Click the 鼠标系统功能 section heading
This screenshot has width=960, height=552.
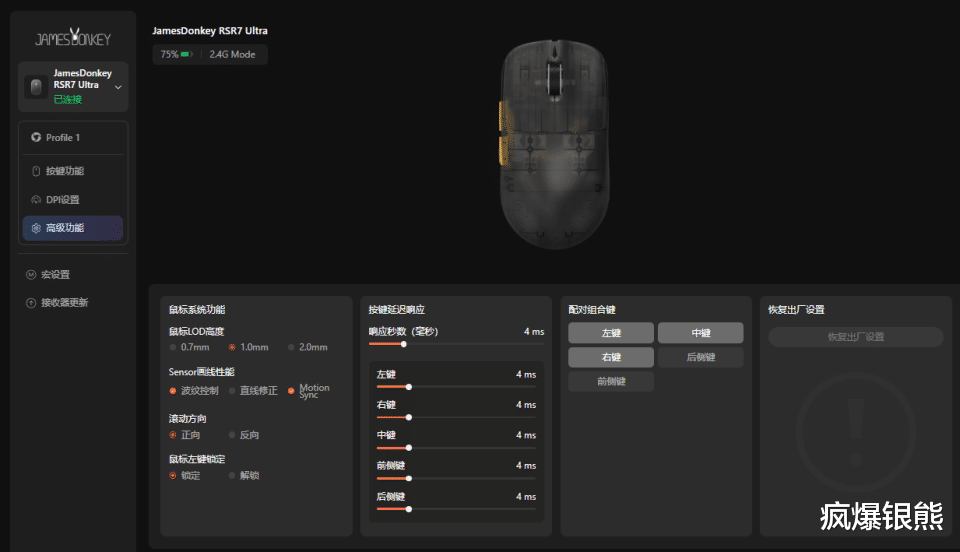tap(197, 310)
